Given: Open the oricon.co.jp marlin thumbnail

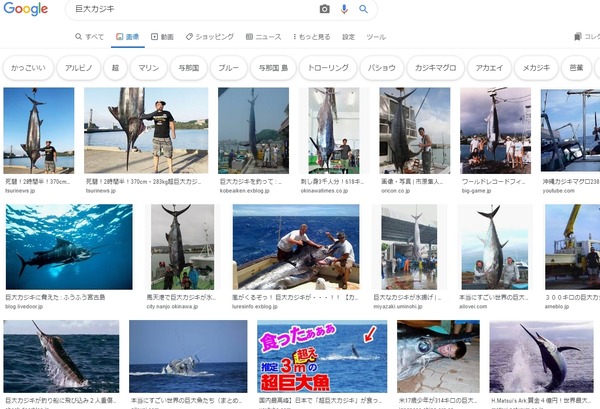Looking at the screenshot, I should click(415, 130).
